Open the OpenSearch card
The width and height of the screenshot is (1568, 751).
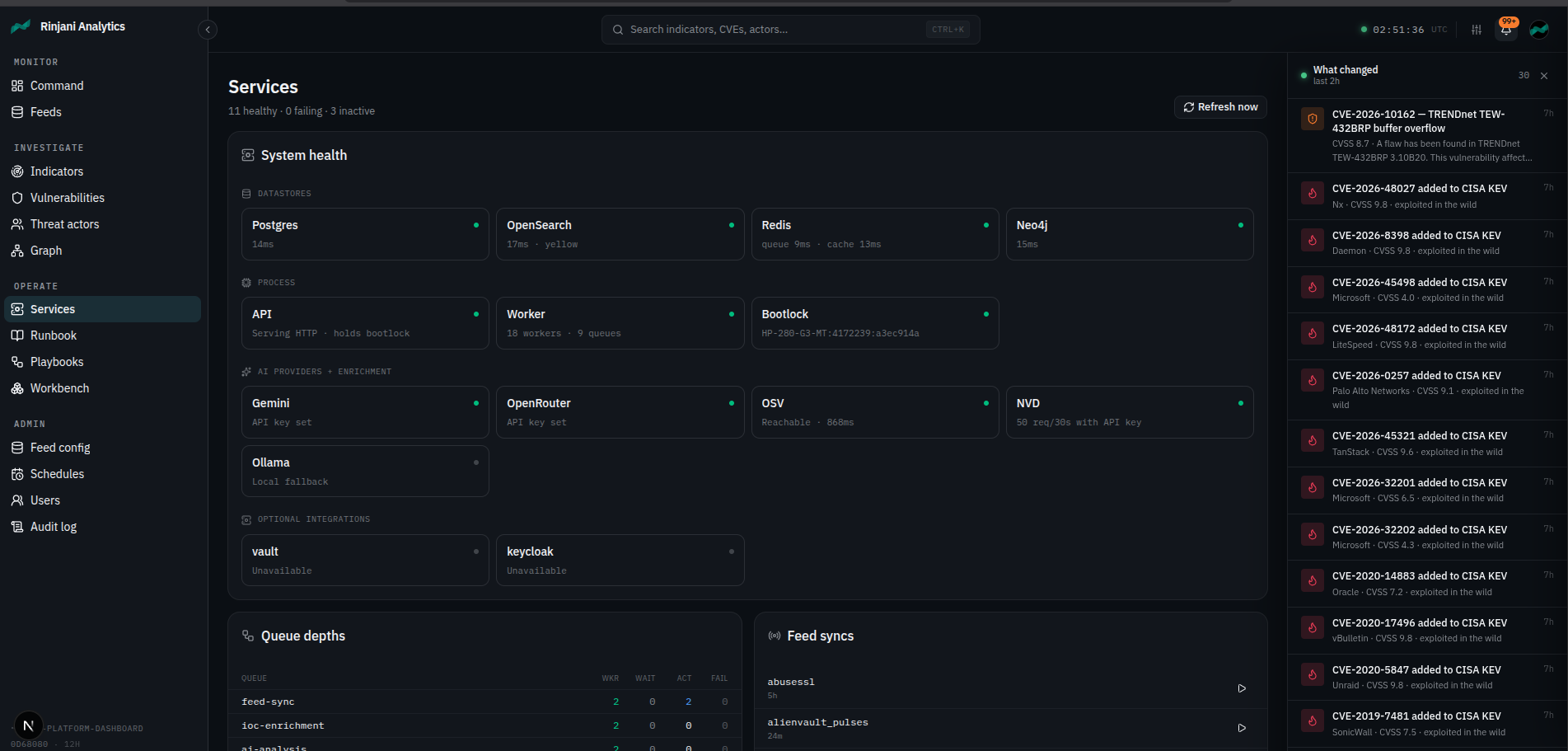pos(620,234)
